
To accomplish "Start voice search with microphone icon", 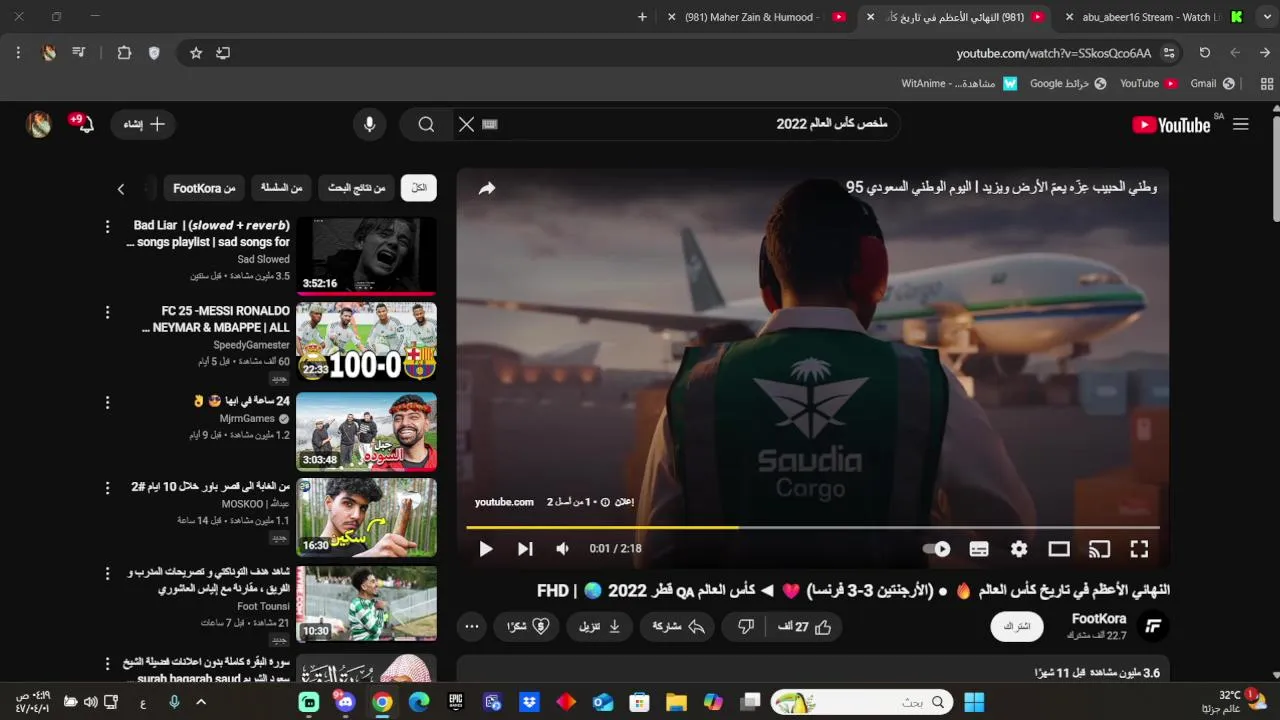I will [x=370, y=124].
